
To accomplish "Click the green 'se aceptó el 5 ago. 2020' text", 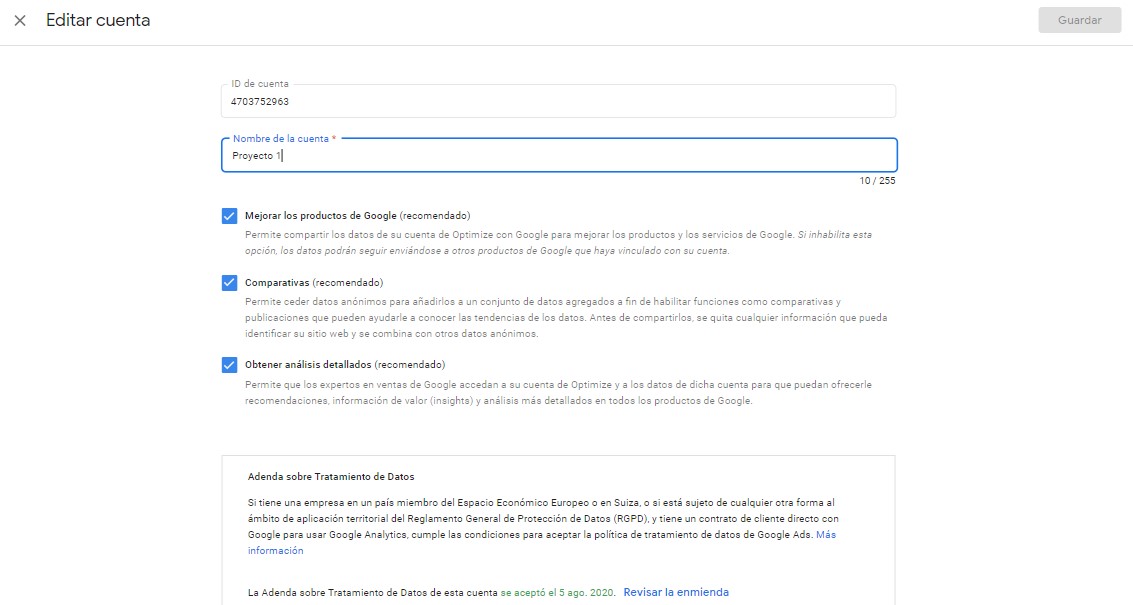I will pos(558,592).
